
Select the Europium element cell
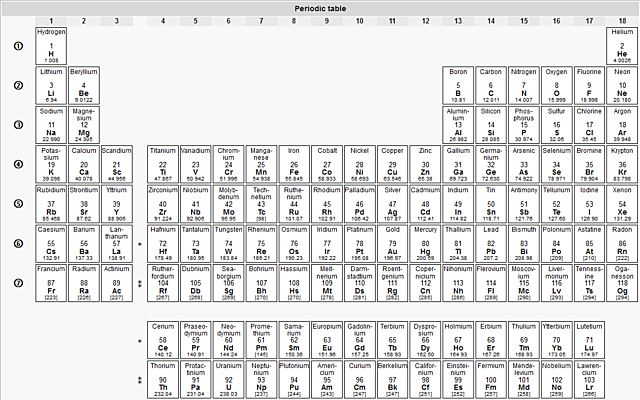tap(327, 340)
